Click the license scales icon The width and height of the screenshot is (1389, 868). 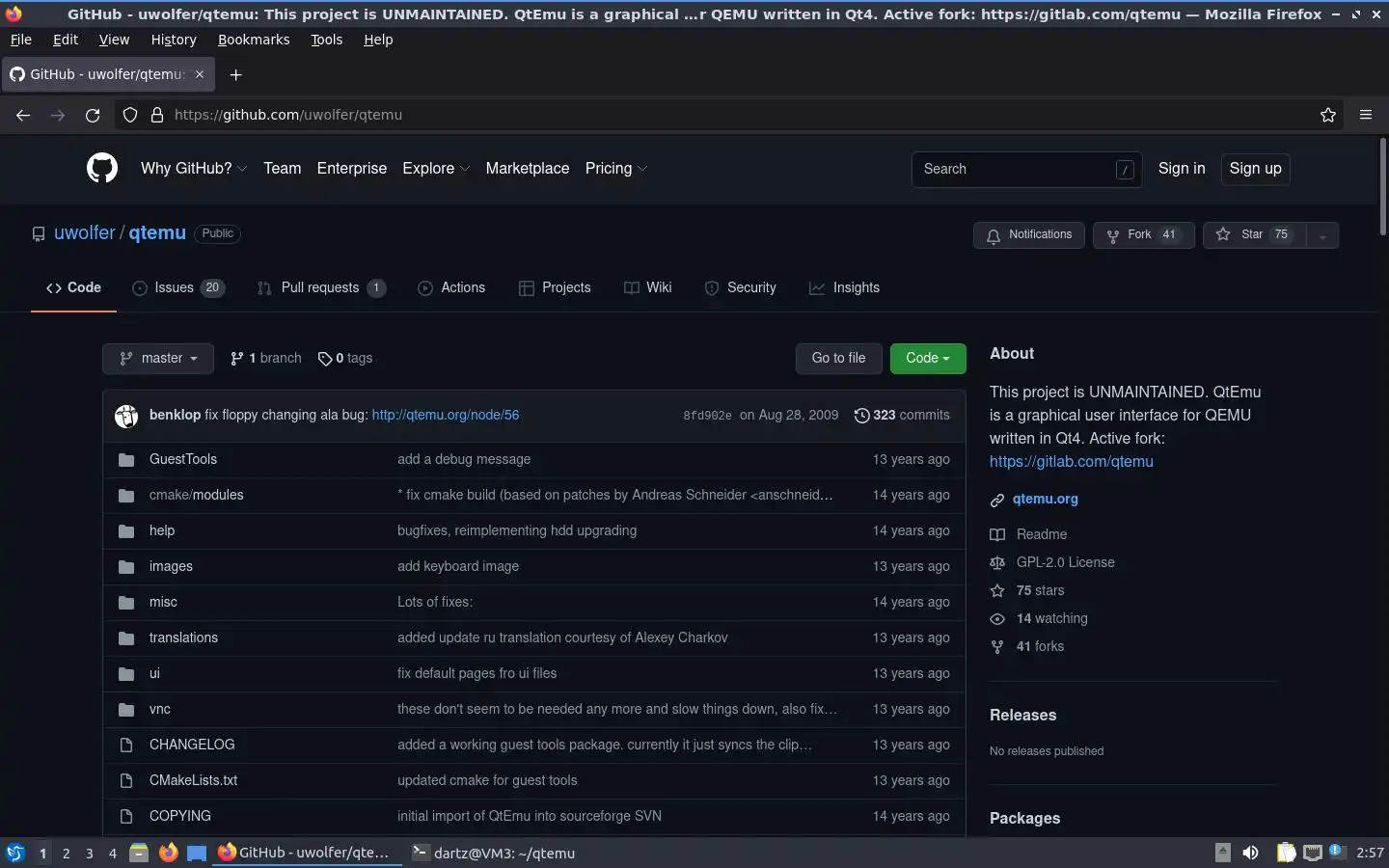(997, 562)
